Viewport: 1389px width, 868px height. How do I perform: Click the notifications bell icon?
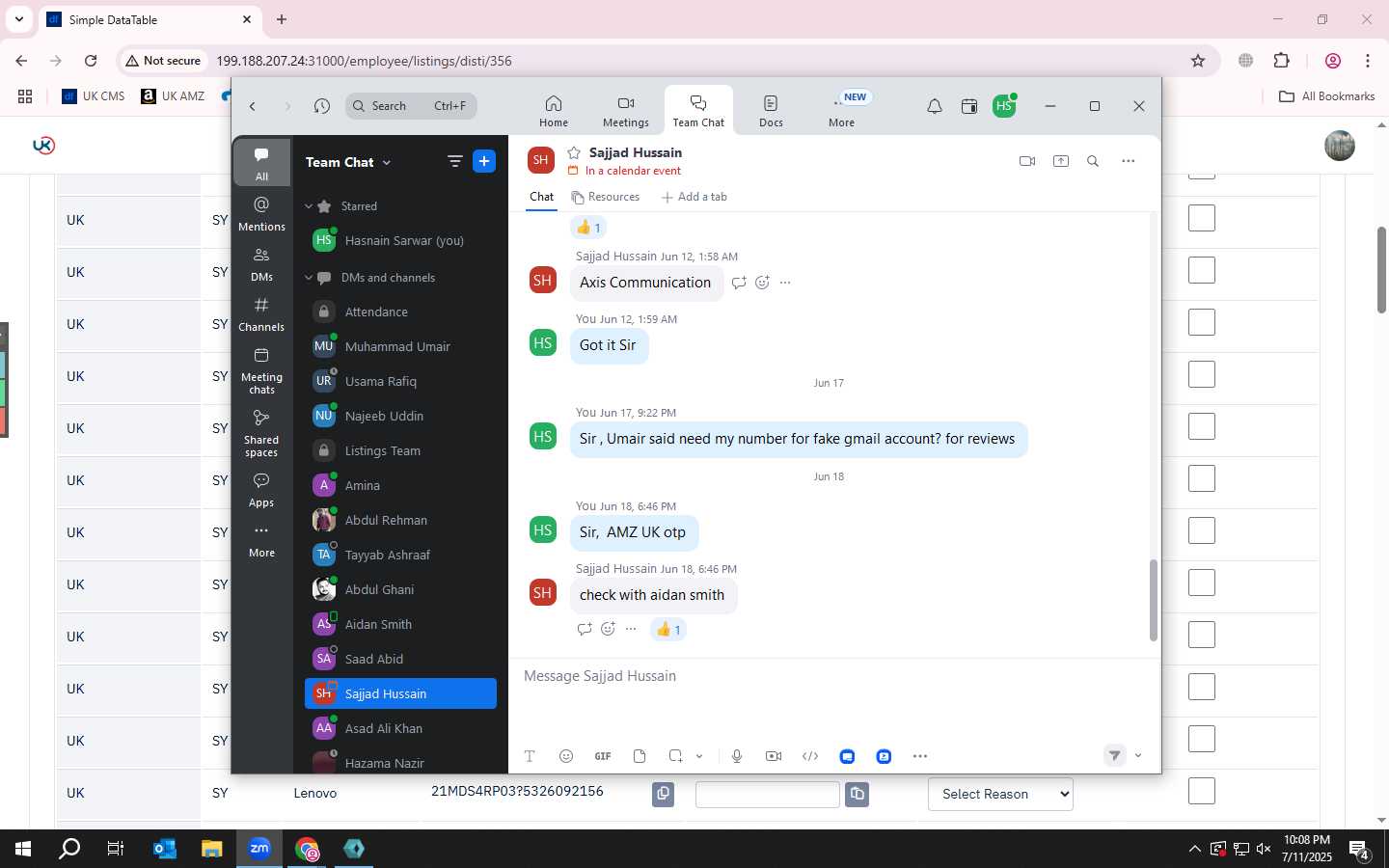(934, 106)
